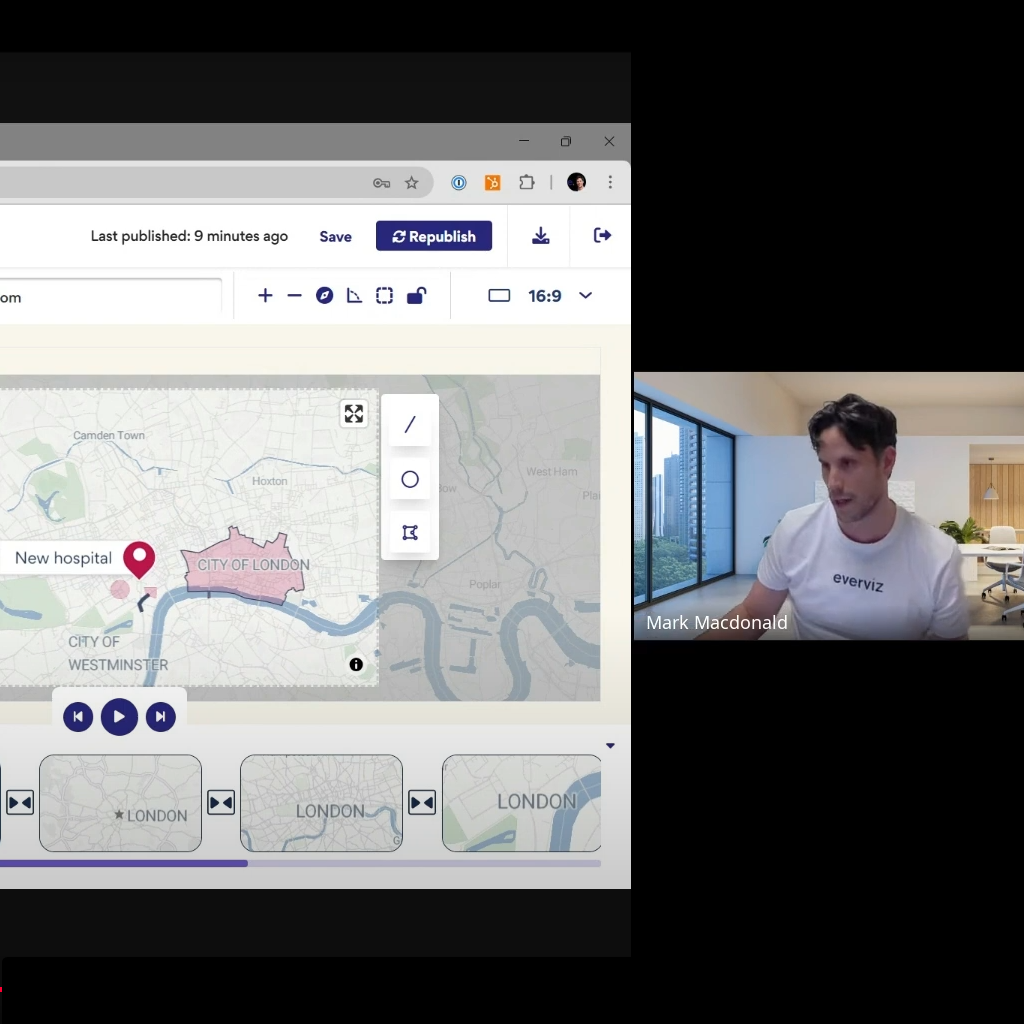Open saved passwords key icon
The height and width of the screenshot is (1024, 1024).
(x=381, y=183)
